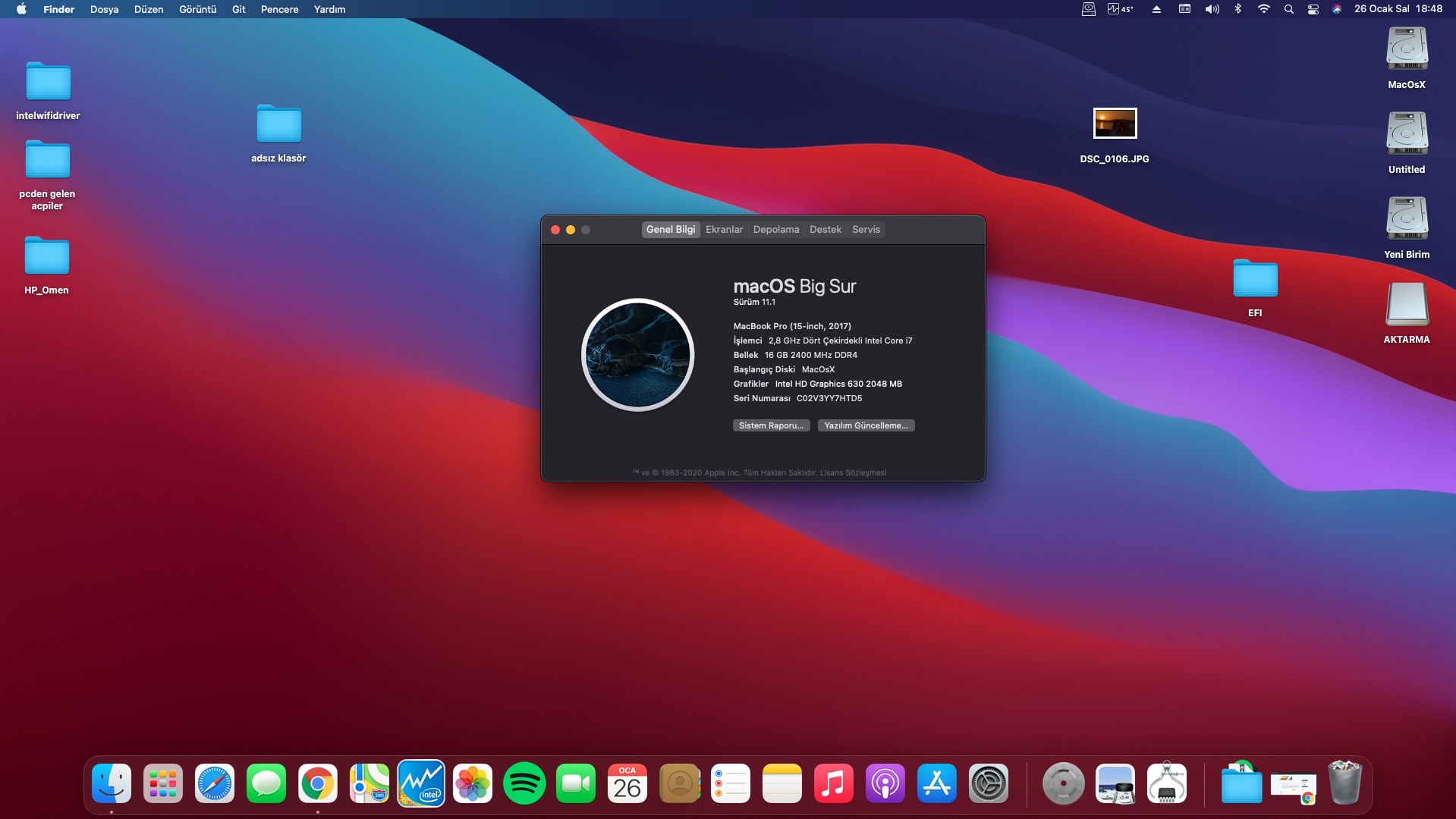The image size is (1456, 819).
Task: Launch App Store from the Dock
Action: point(937,783)
